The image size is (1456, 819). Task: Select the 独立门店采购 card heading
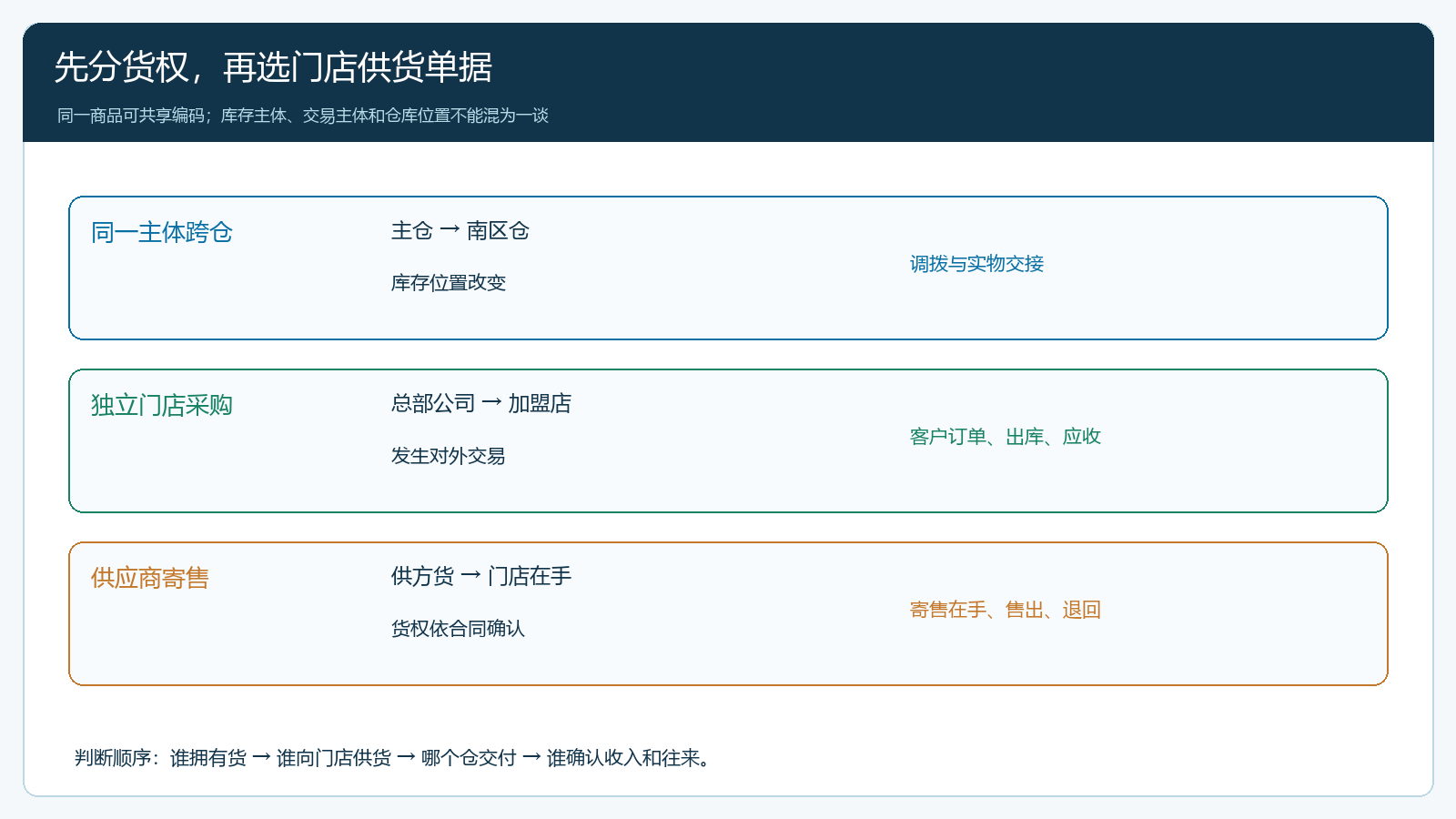(x=162, y=405)
